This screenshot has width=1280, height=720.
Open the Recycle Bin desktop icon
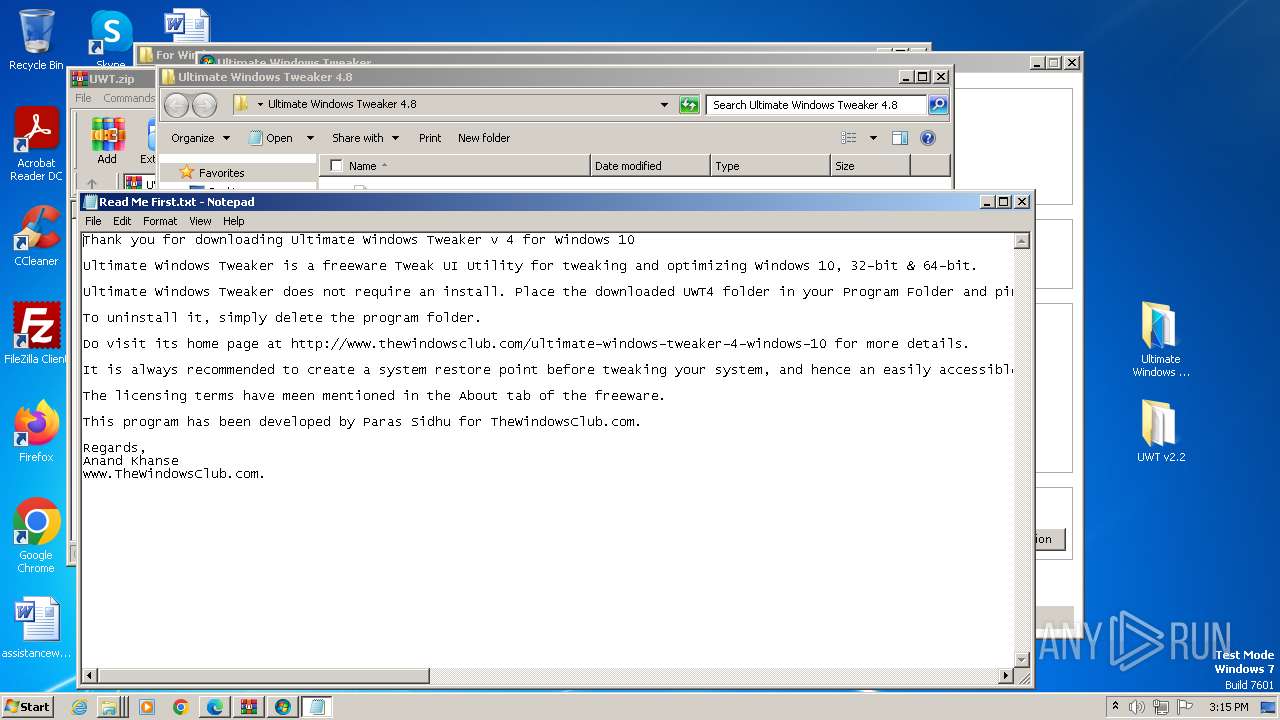(36, 40)
